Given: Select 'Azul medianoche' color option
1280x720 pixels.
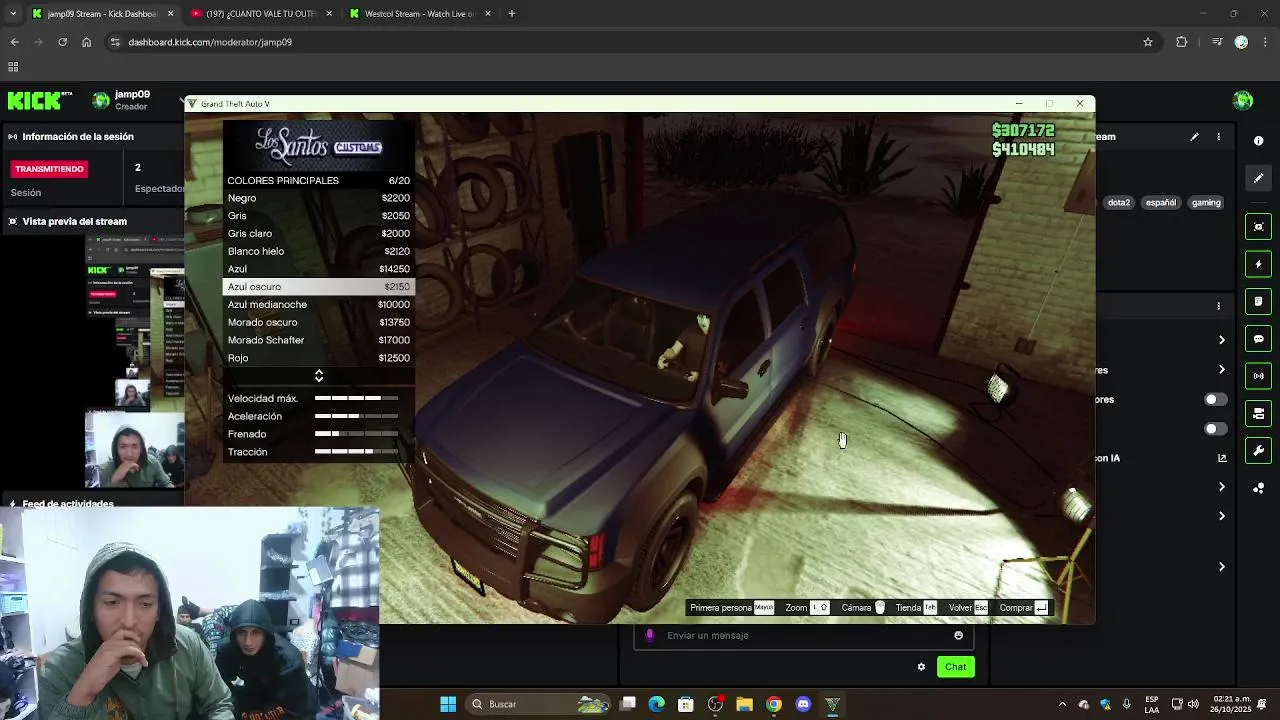Looking at the screenshot, I should [x=318, y=305].
